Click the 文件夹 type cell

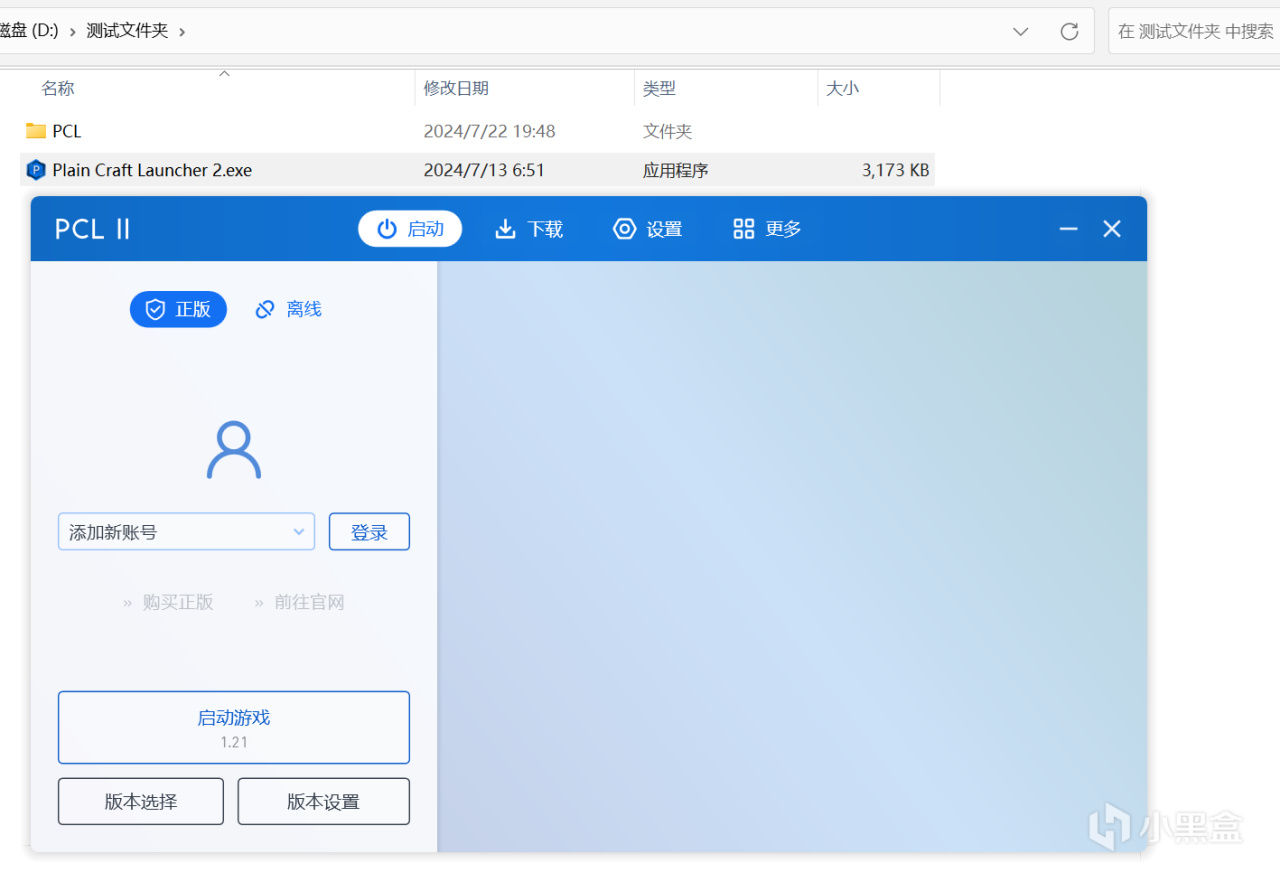pos(667,131)
